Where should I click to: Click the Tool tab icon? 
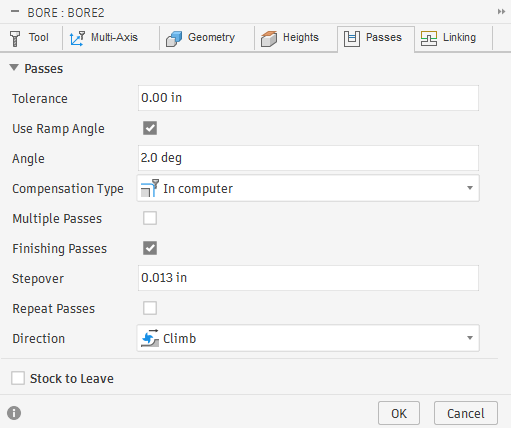[x=15, y=38]
